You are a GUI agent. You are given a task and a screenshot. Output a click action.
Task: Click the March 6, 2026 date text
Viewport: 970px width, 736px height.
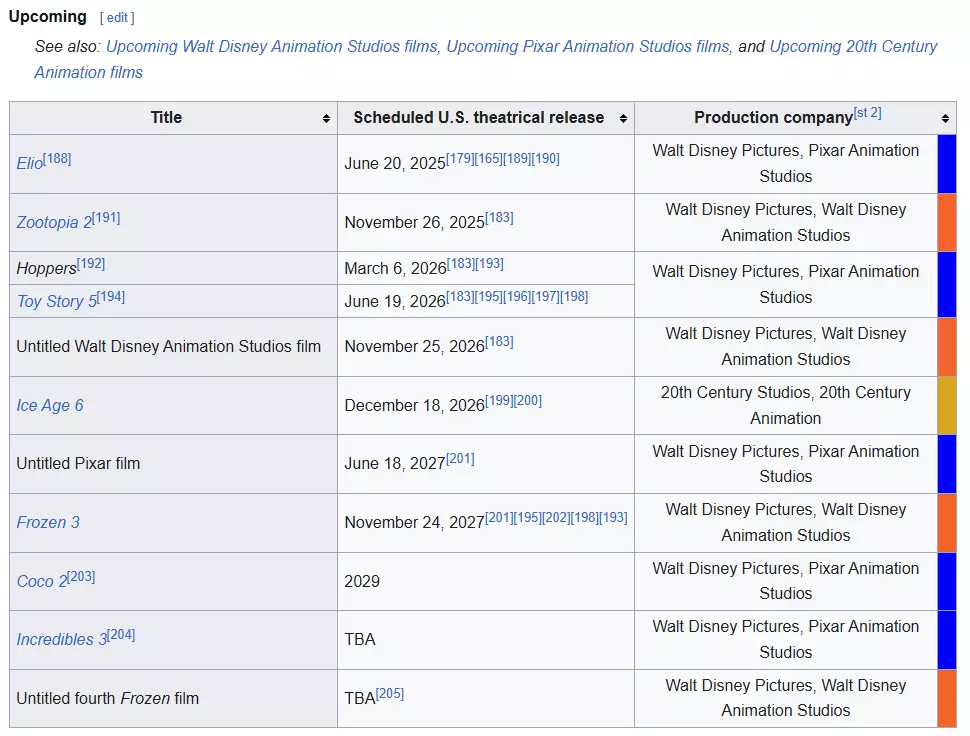[395, 268]
